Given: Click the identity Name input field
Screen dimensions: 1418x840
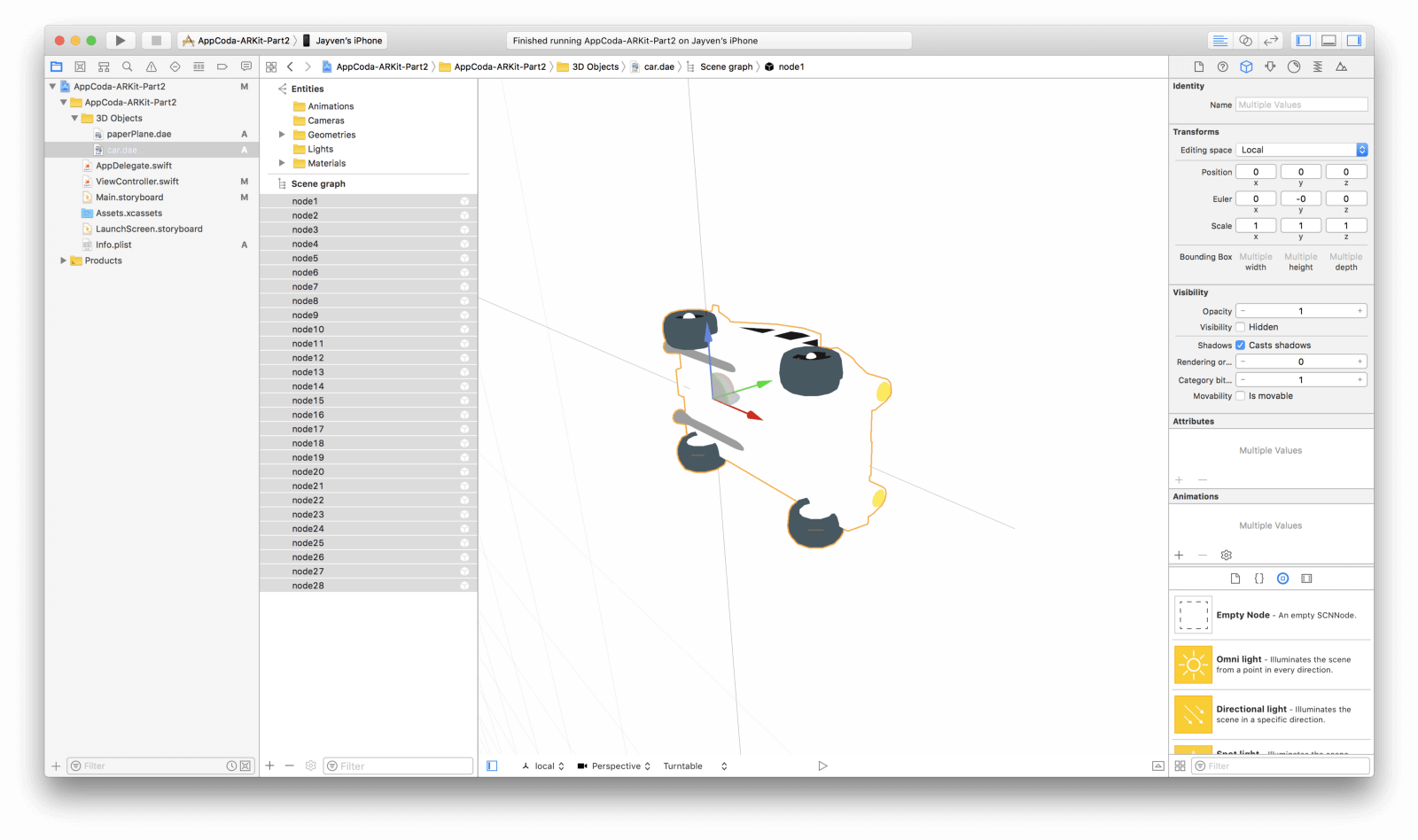Looking at the screenshot, I should coord(1301,105).
